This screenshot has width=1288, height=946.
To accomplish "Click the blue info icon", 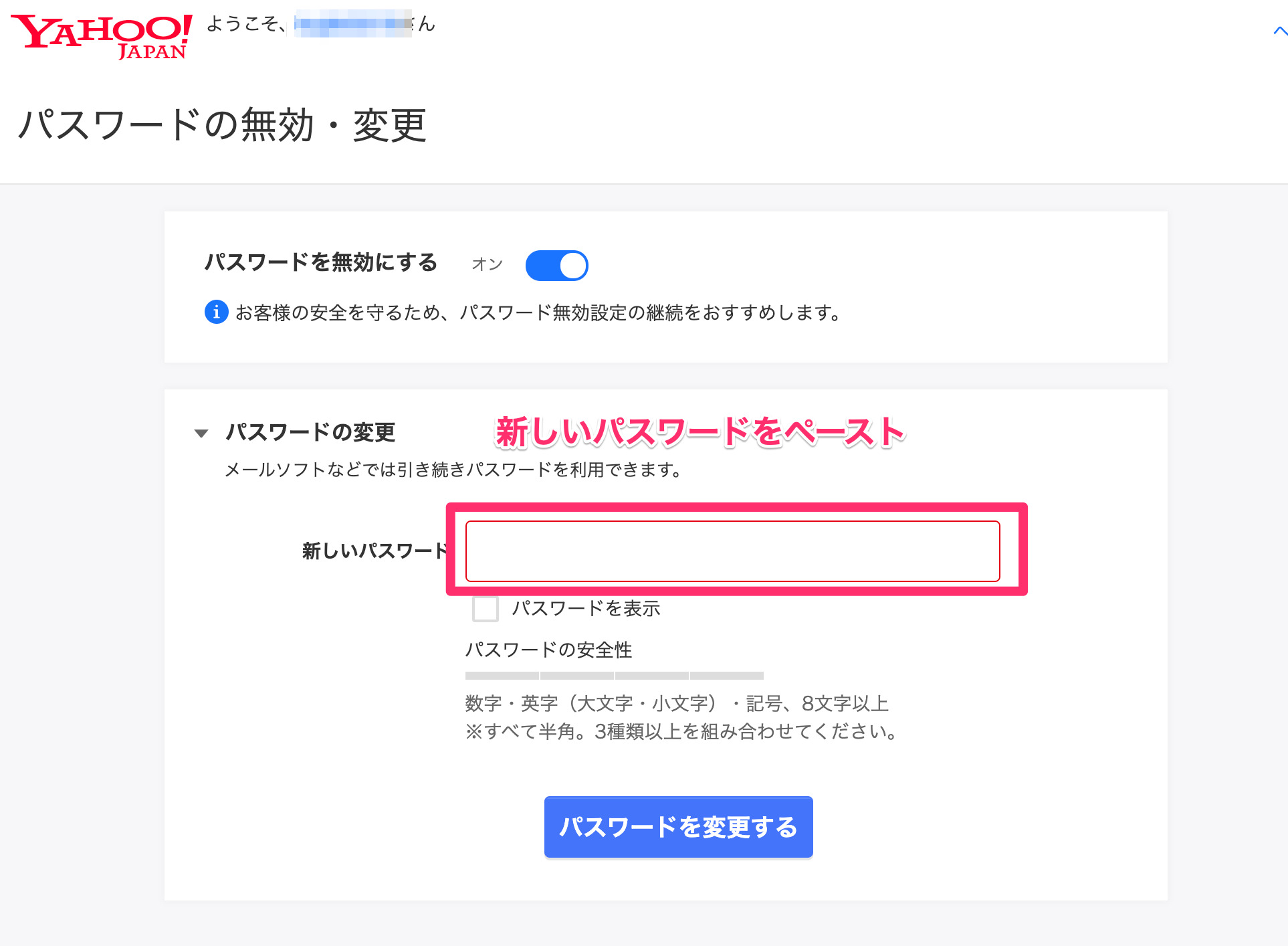I will (x=216, y=312).
